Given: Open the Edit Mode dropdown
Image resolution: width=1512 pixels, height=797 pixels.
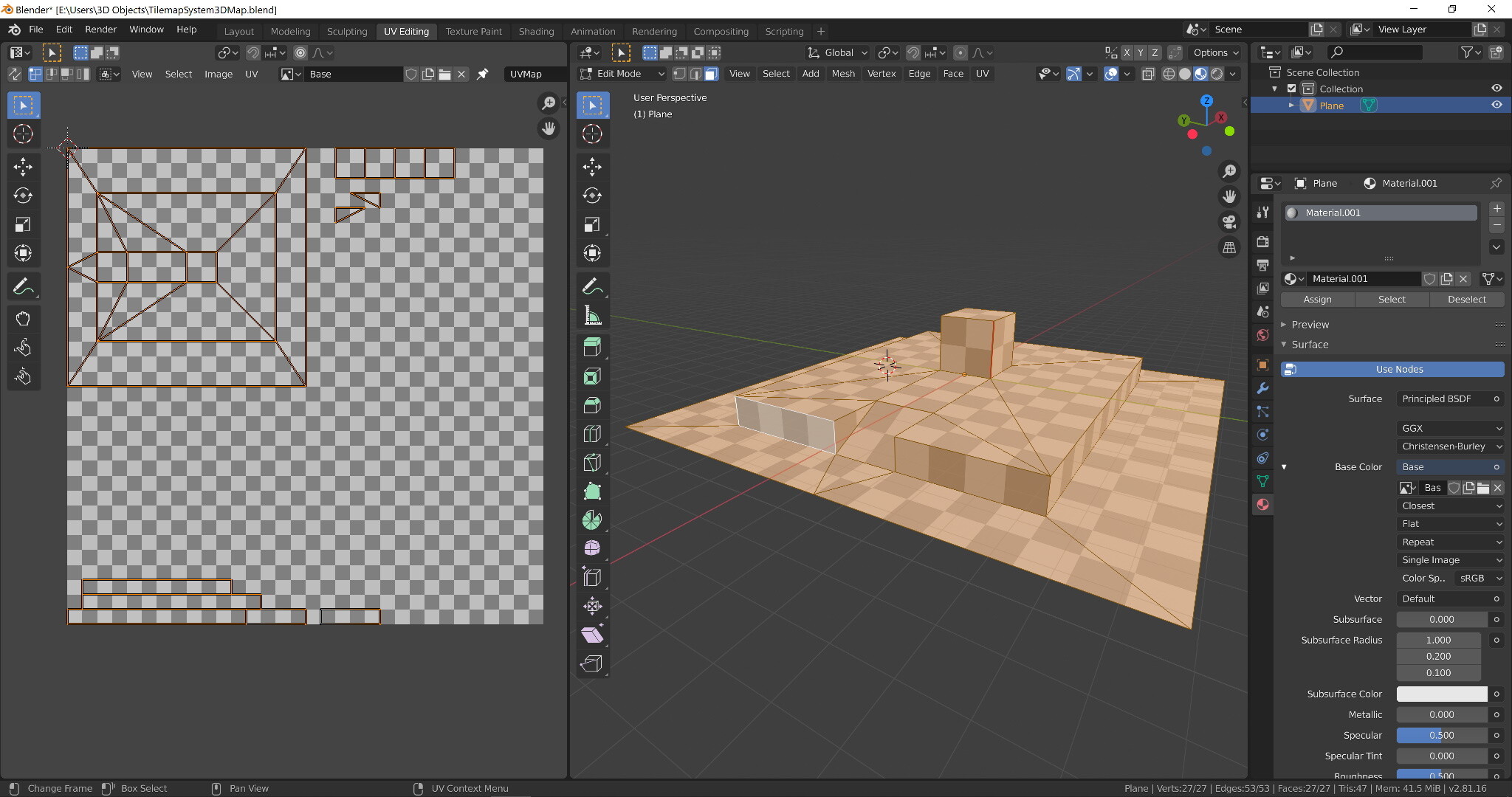Looking at the screenshot, I should click(x=622, y=74).
